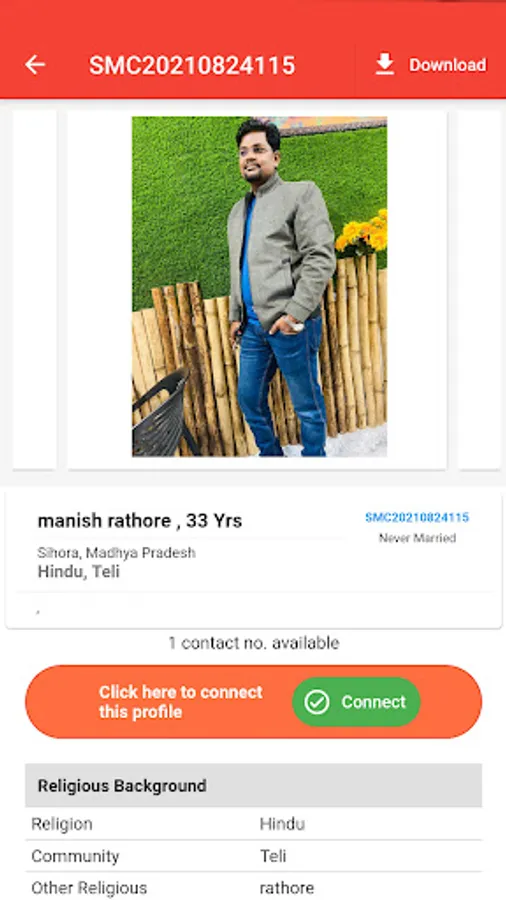The image size is (506, 900).
Task: Tap the Hindu, Teli summary line
Action: click(x=79, y=572)
